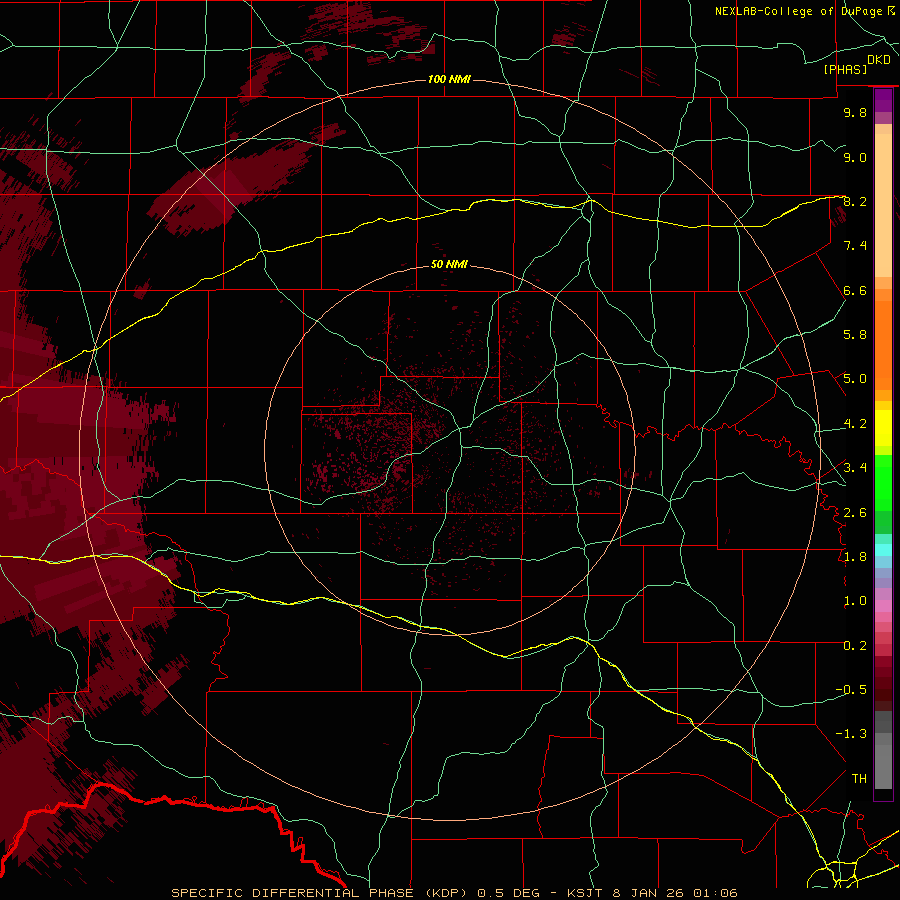Click the -0.5 scale value

(851, 690)
